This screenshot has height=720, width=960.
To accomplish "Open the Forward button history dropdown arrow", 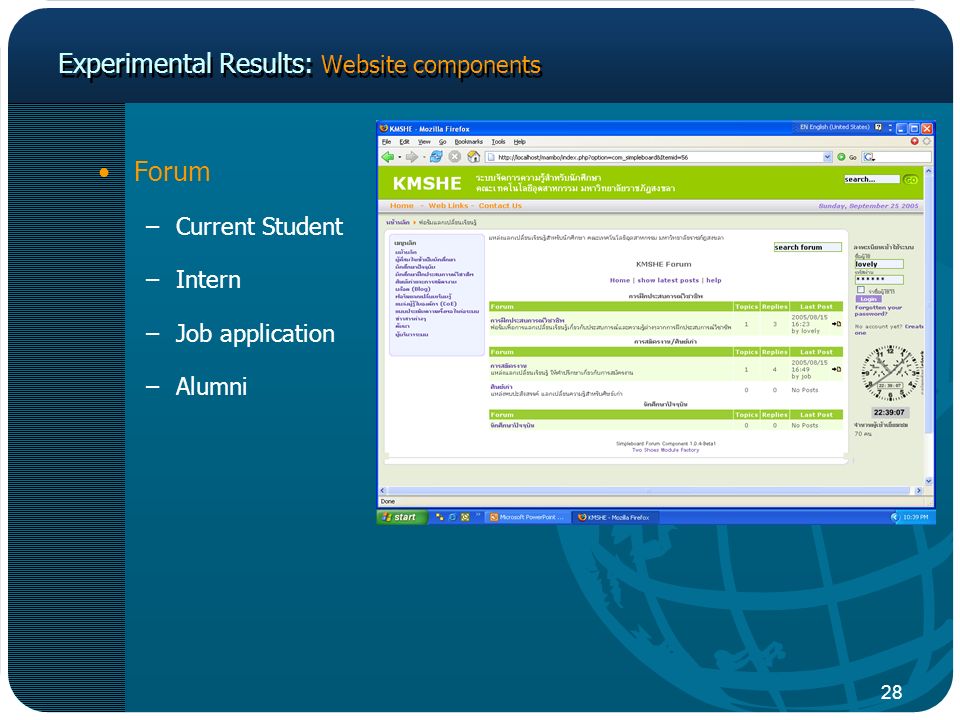I will [424, 157].
